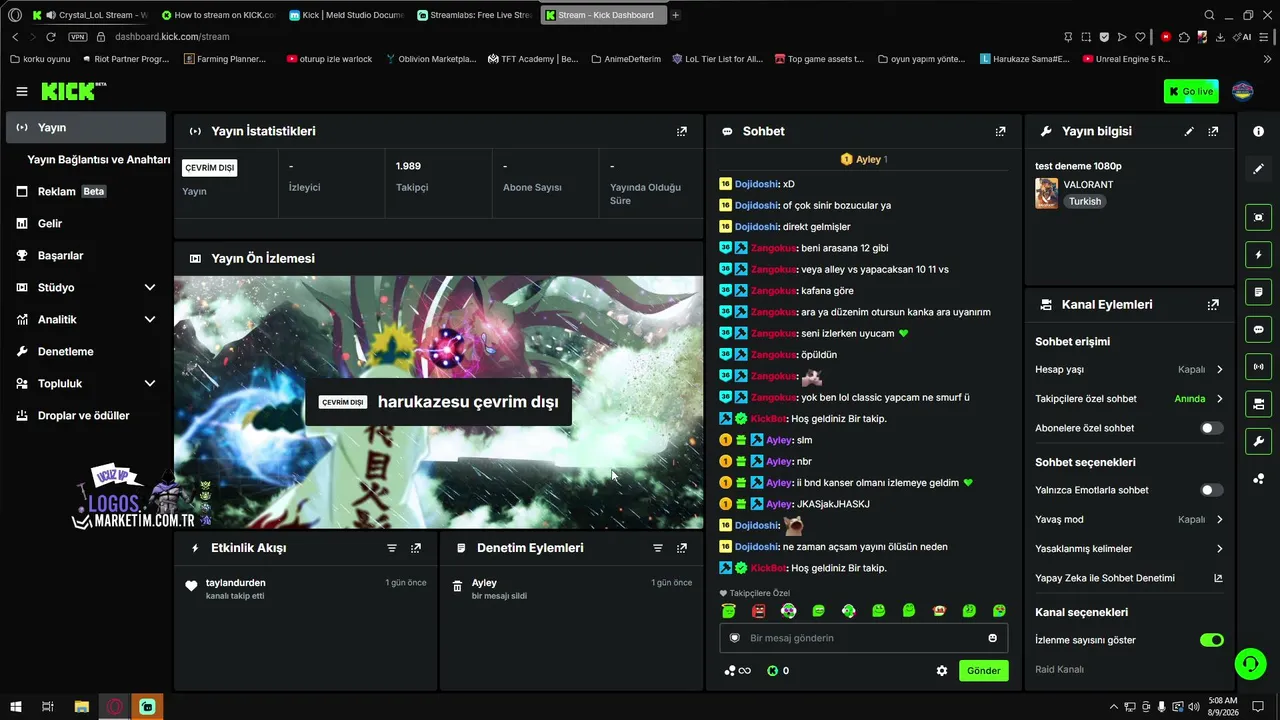Image resolution: width=1280 pixels, height=720 pixels.
Task: Pop out the Yayın İstatistikleri panel
Action: click(x=682, y=131)
